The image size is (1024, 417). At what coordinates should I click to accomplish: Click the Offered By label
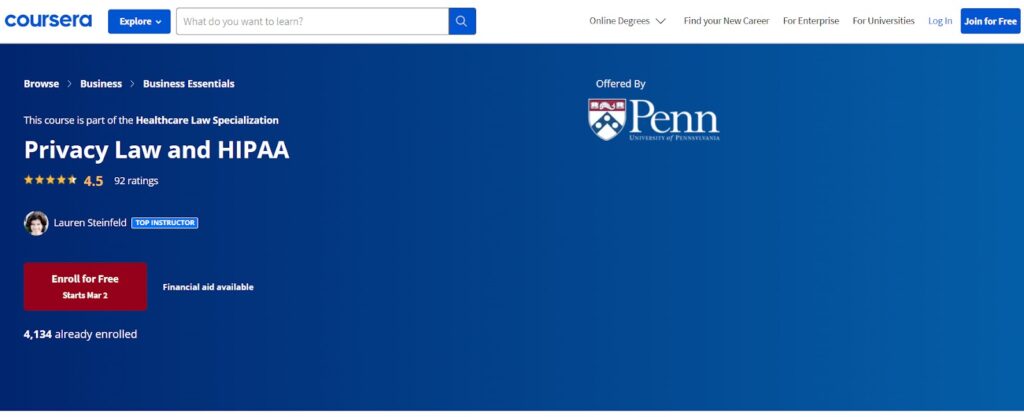[620, 84]
